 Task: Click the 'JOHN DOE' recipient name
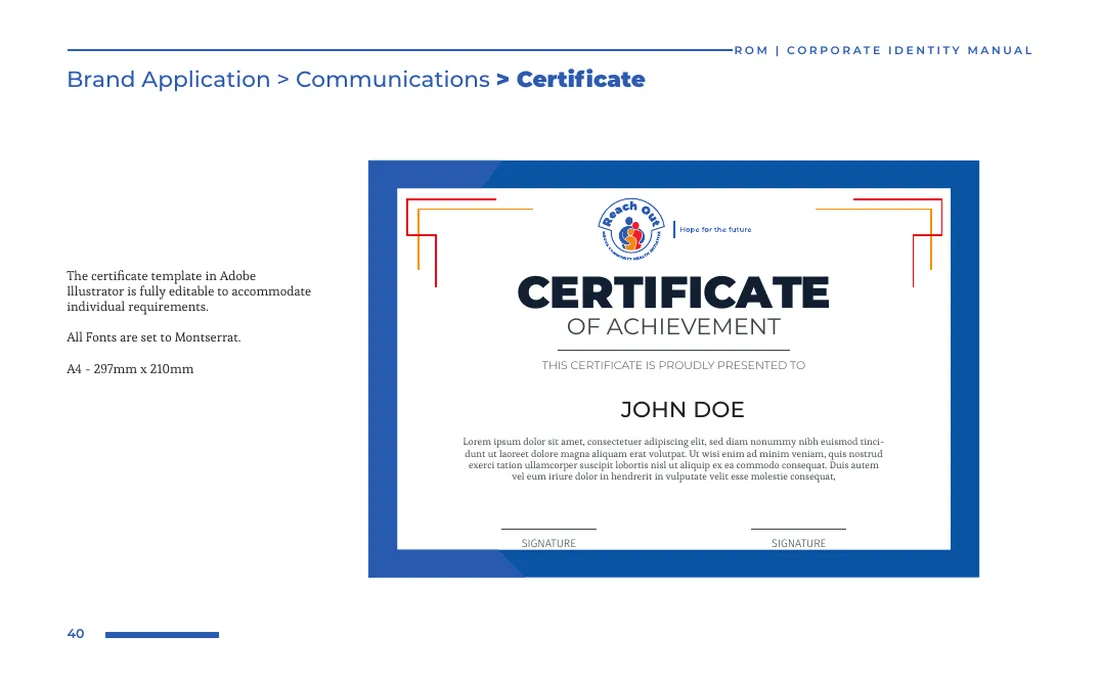click(x=682, y=410)
